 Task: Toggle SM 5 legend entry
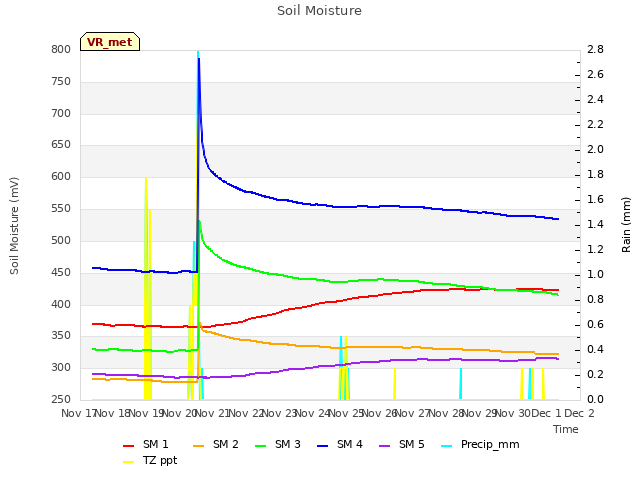pos(402,444)
